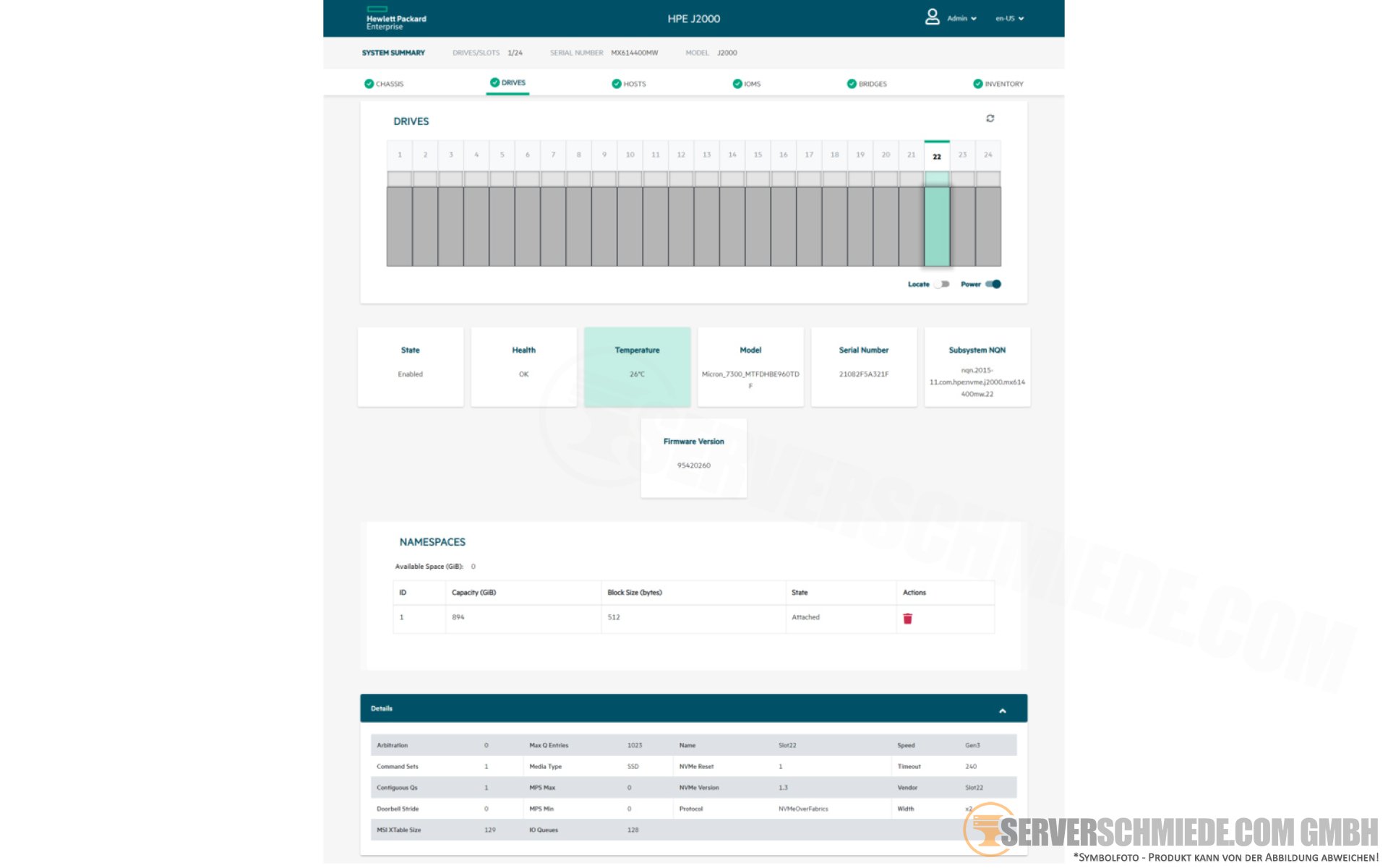Click the Firmware Version card
This screenshot has width=1388, height=868.
click(x=693, y=457)
